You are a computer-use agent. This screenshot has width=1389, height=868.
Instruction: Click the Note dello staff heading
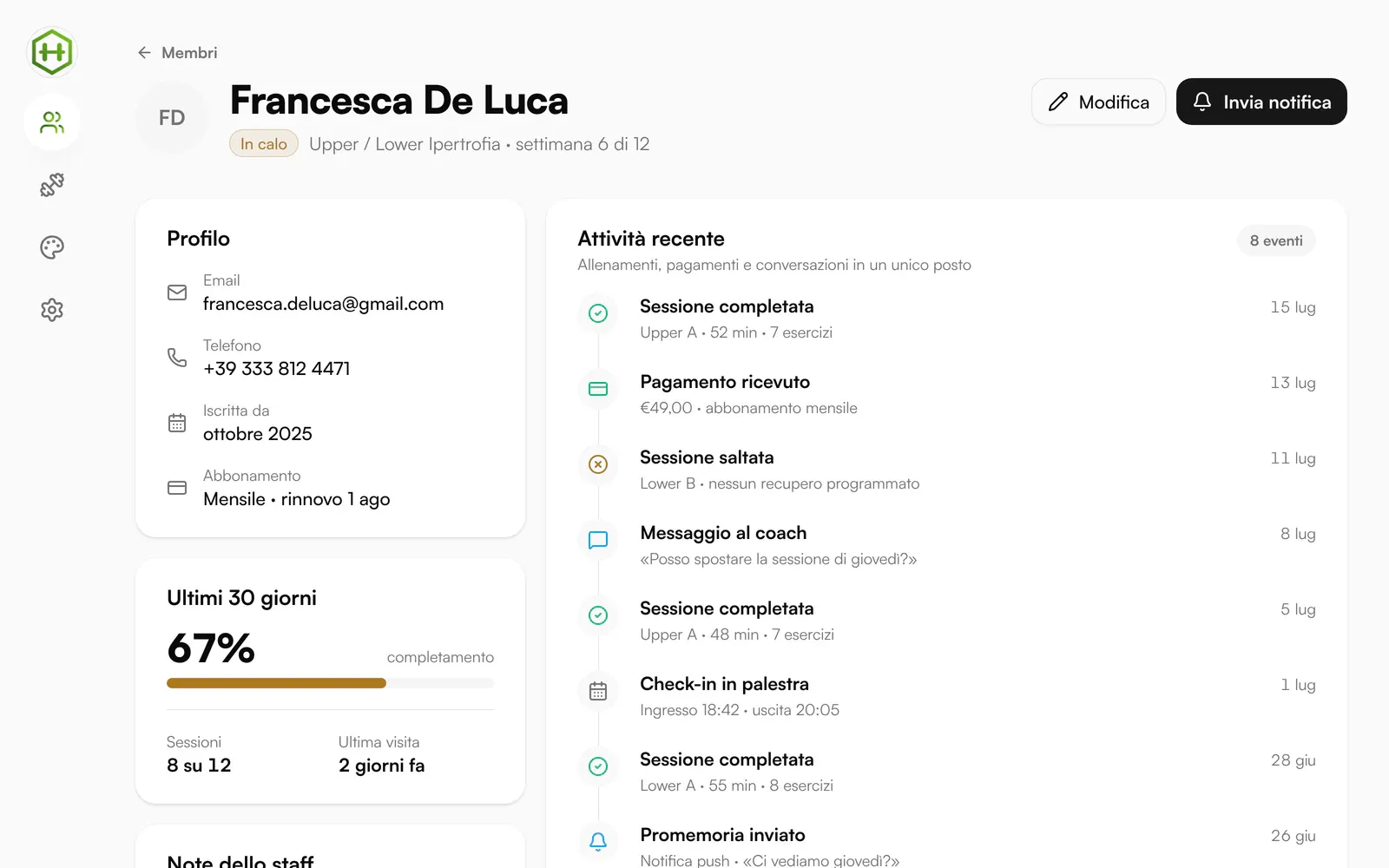(240, 861)
